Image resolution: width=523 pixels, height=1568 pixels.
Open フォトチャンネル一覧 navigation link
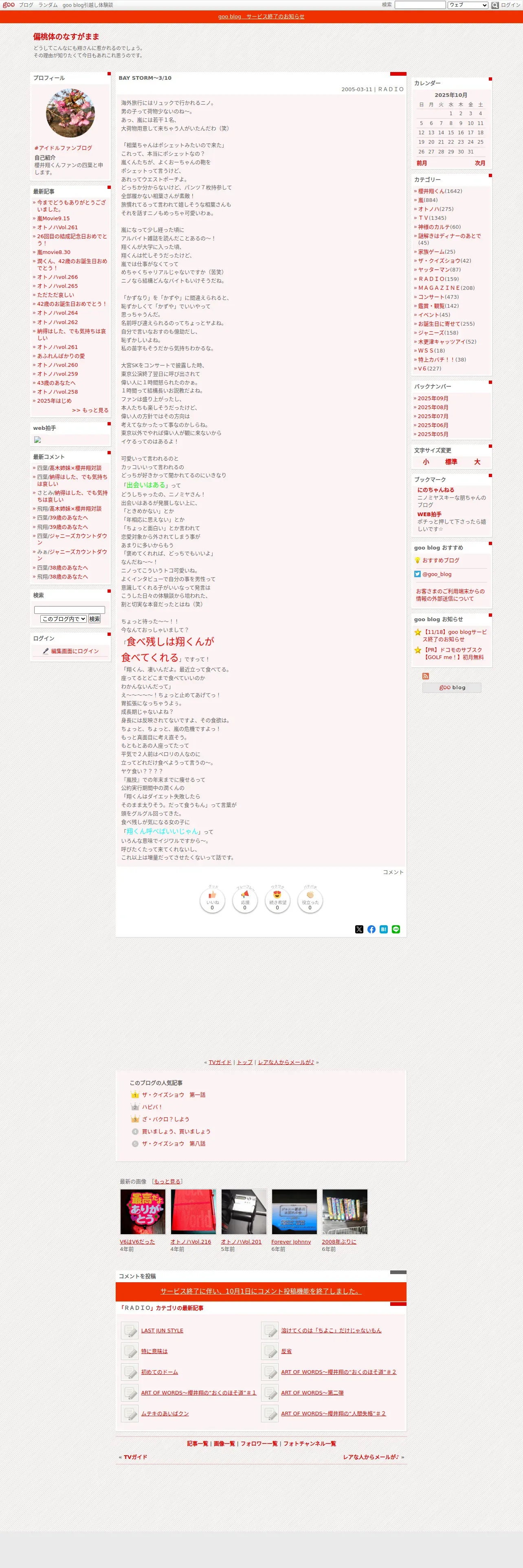coord(309,1443)
